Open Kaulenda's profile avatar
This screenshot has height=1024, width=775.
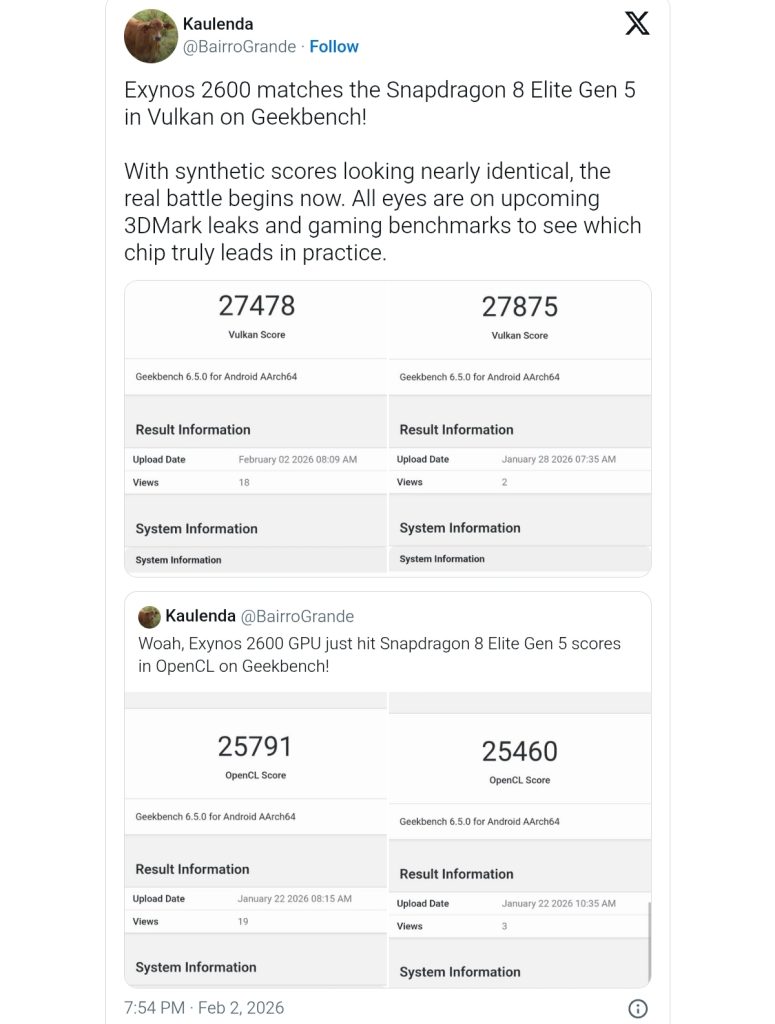151,36
